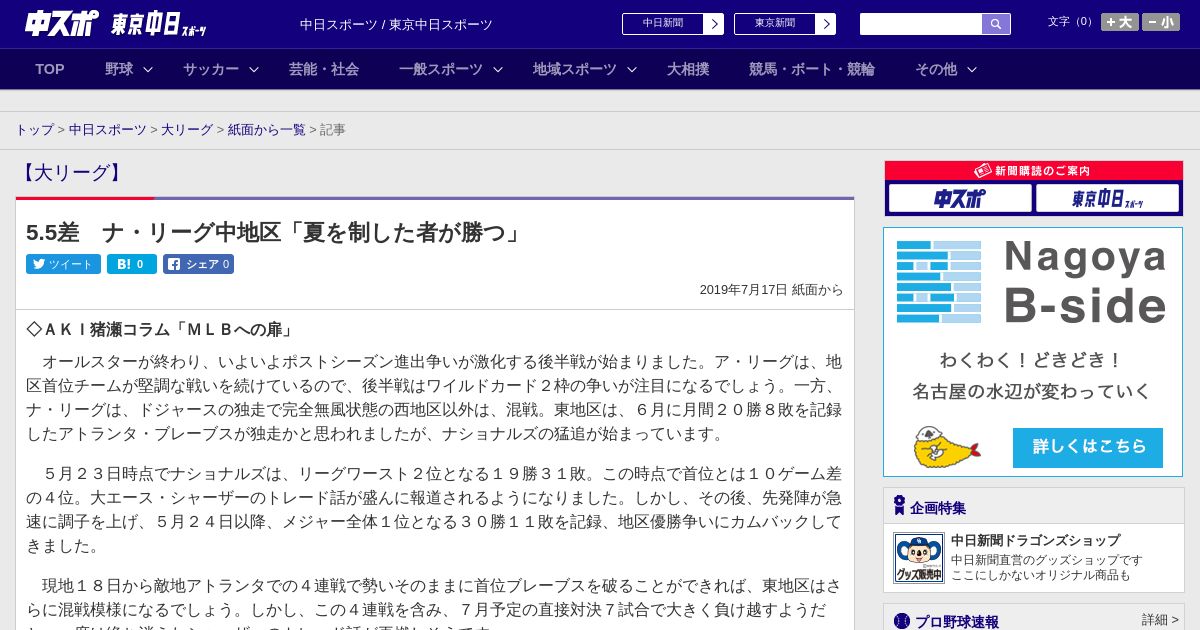Go to the TOP menu item

click(50, 69)
